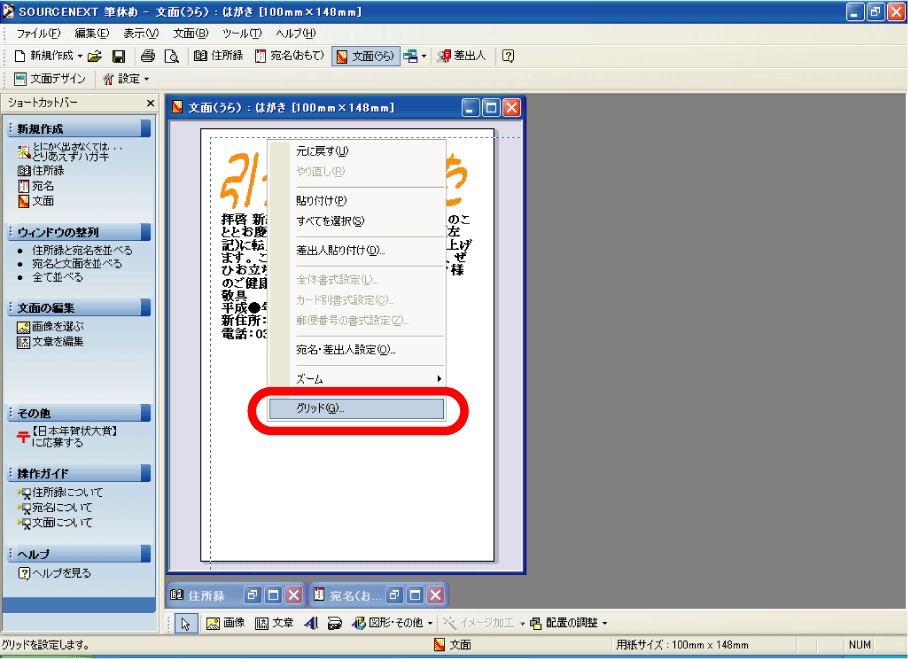The width and height of the screenshot is (908, 659).
Task: Click the stamp icon in bottom toolbar
Action: coord(334,623)
